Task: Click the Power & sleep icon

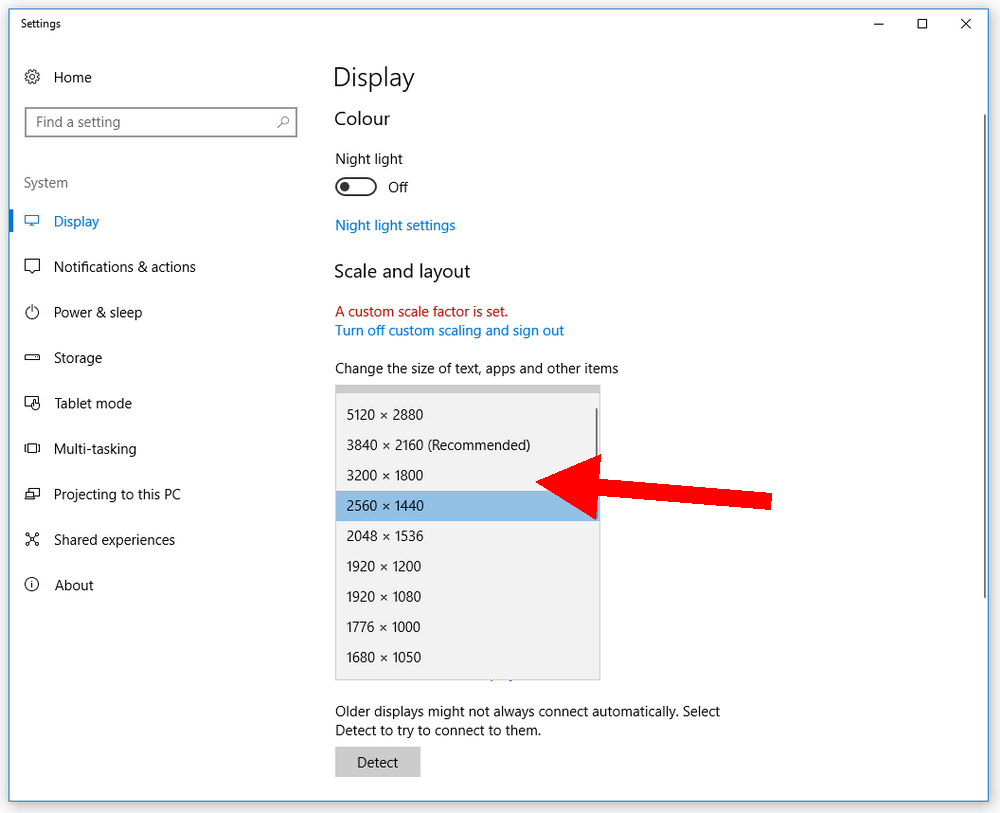Action: tap(32, 312)
